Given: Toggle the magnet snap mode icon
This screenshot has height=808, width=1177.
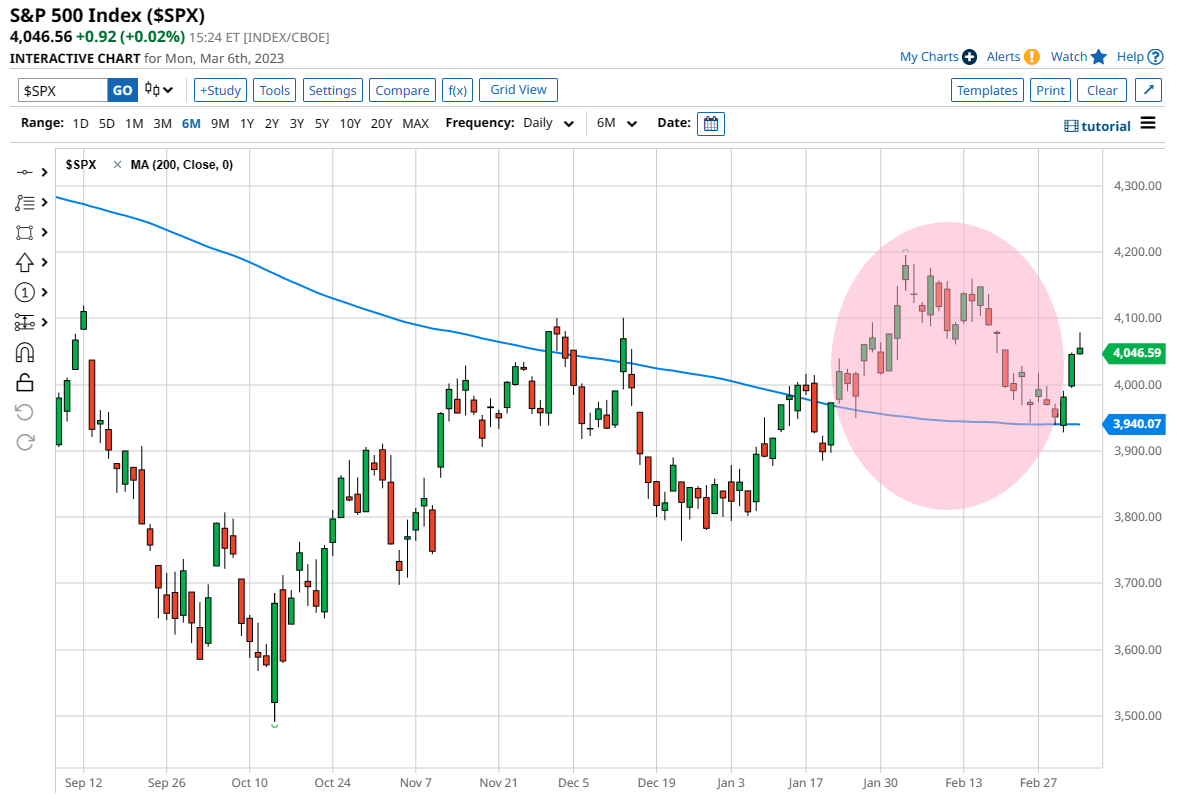Looking at the screenshot, I should point(25,352).
